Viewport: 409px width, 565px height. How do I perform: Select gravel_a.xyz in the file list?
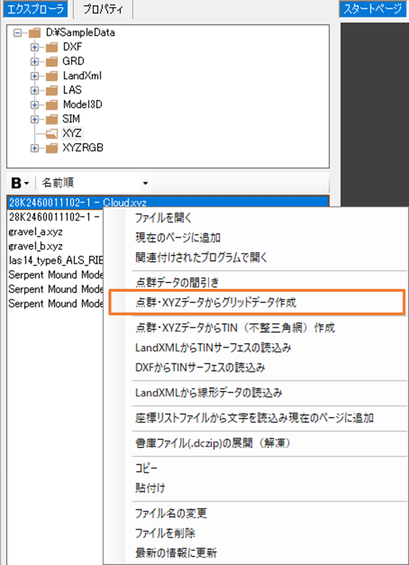tap(35, 231)
